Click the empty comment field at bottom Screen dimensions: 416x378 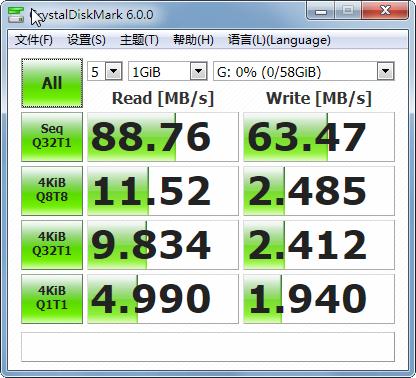208,347
